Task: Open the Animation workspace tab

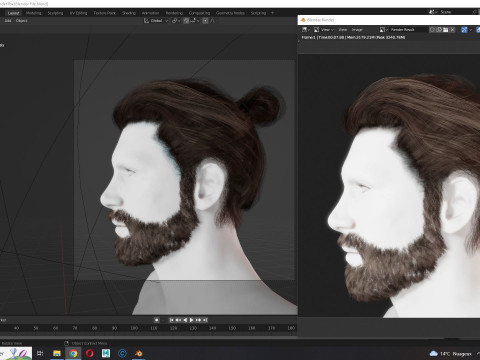Action: [150, 13]
